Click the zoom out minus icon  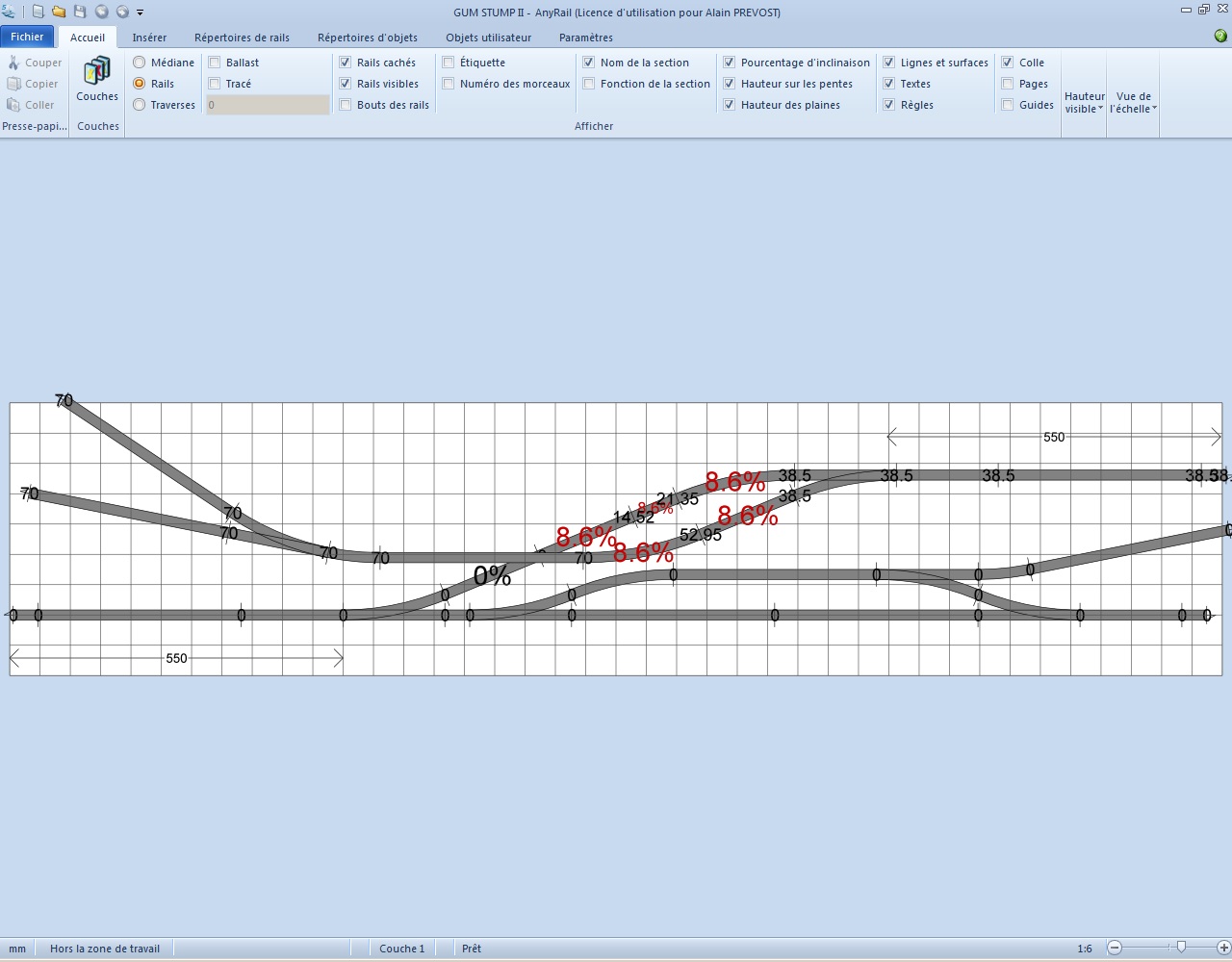click(1115, 948)
